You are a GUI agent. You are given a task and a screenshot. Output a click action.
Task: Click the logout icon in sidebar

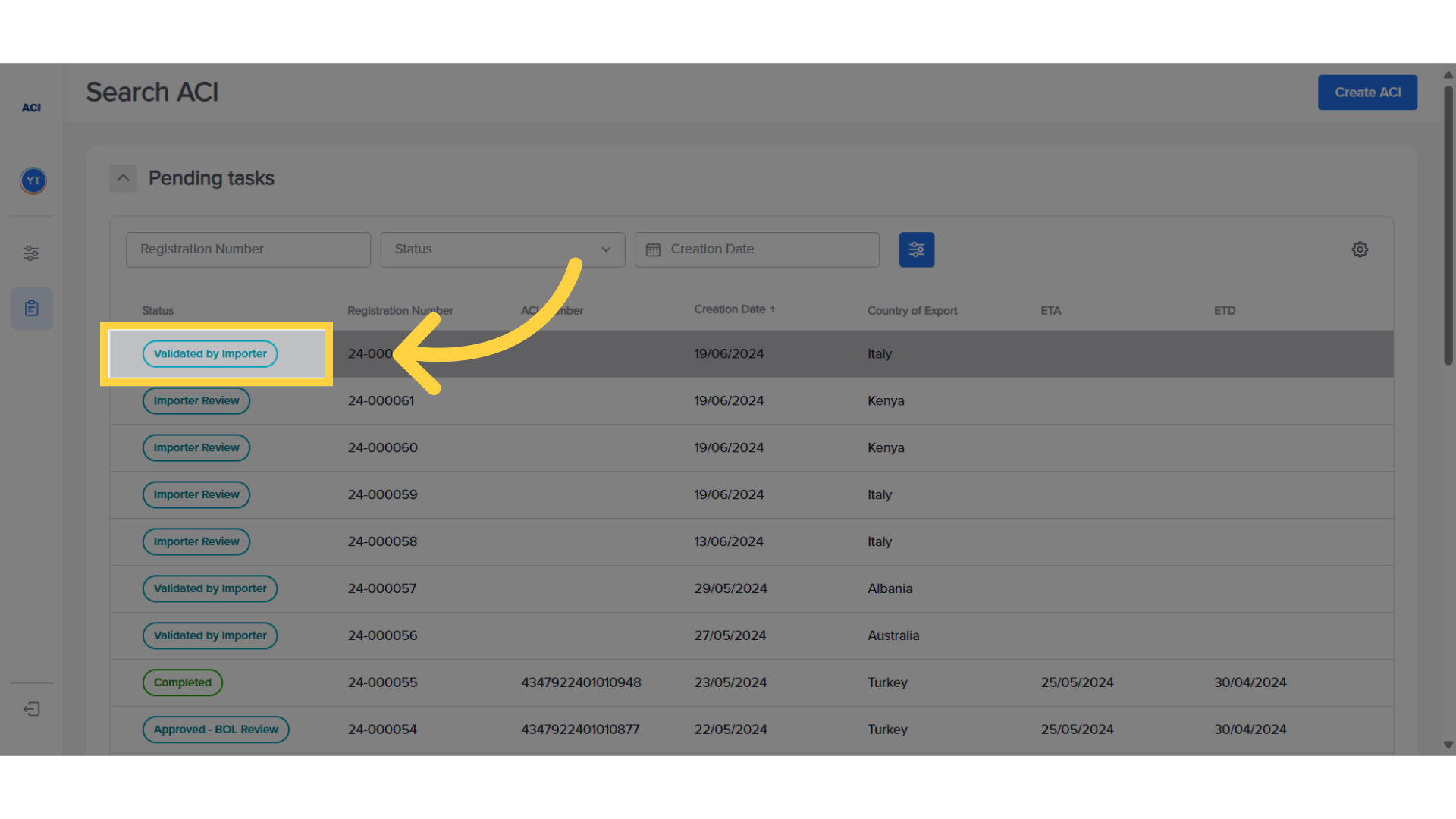(x=31, y=709)
